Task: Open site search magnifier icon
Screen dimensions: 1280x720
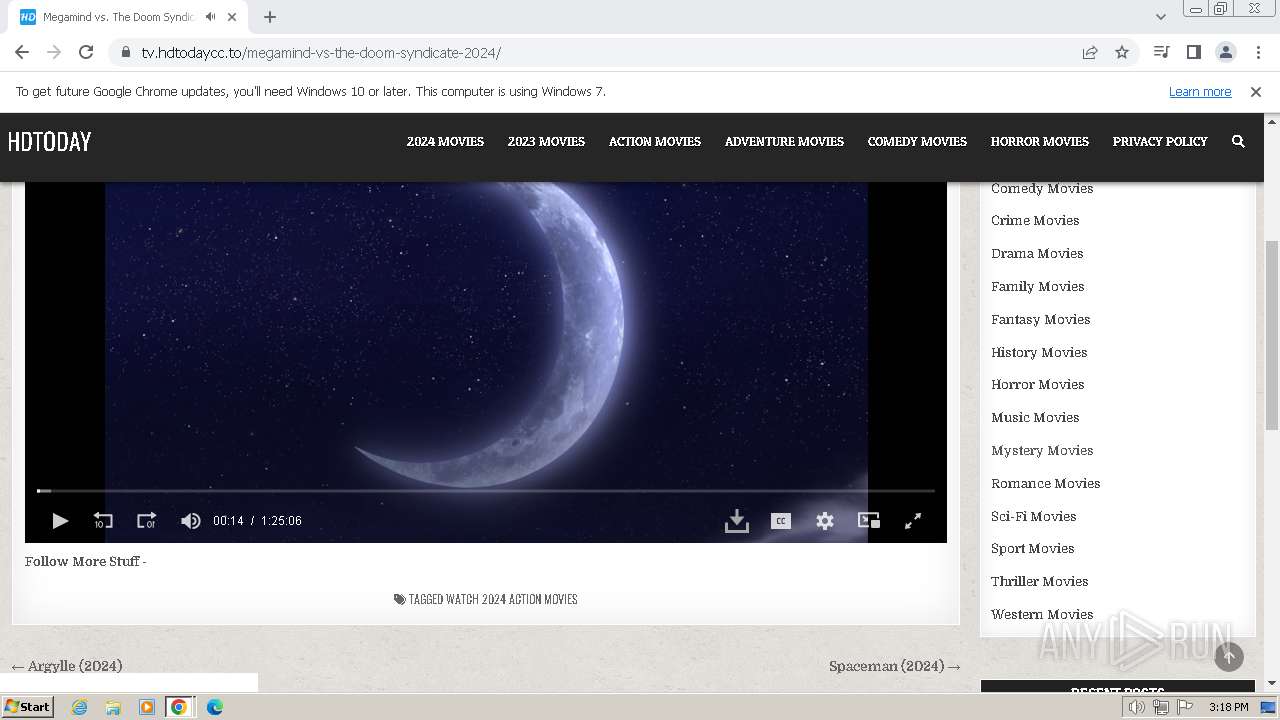Action: point(1238,141)
